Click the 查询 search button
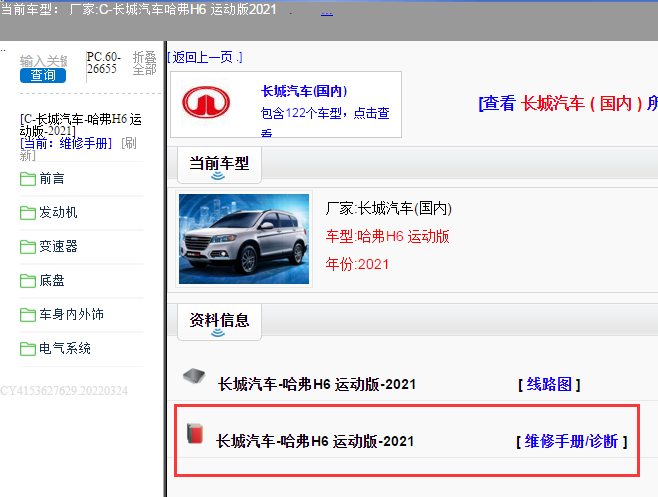The image size is (658, 497). [x=43, y=75]
